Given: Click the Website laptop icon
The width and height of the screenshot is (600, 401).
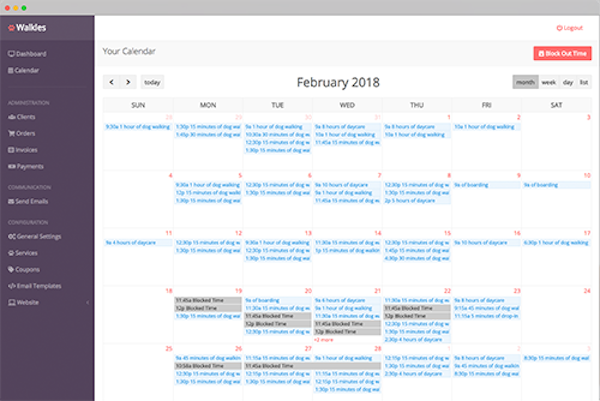Looking at the screenshot, I should tap(11, 302).
